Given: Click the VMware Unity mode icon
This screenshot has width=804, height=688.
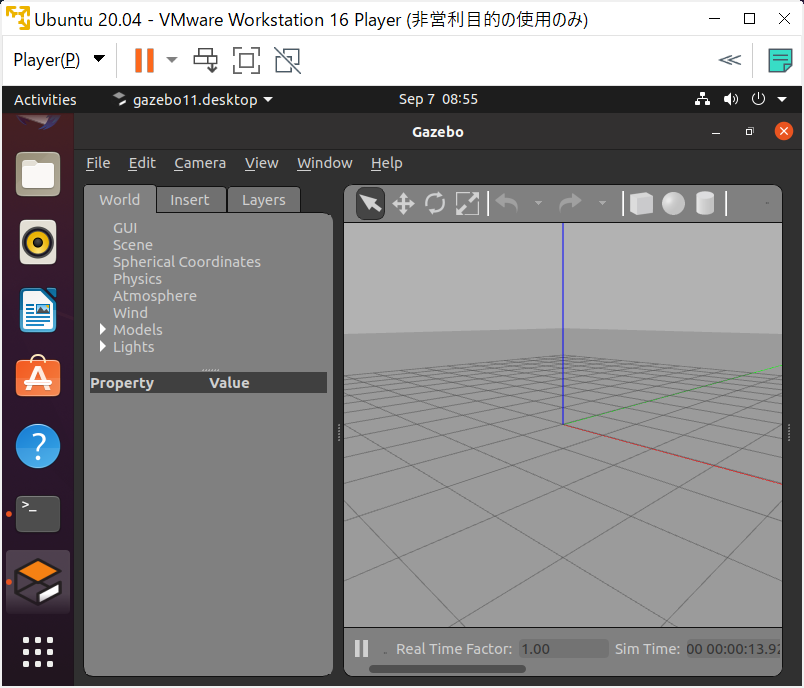Looking at the screenshot, I should (x=287, y=60).
